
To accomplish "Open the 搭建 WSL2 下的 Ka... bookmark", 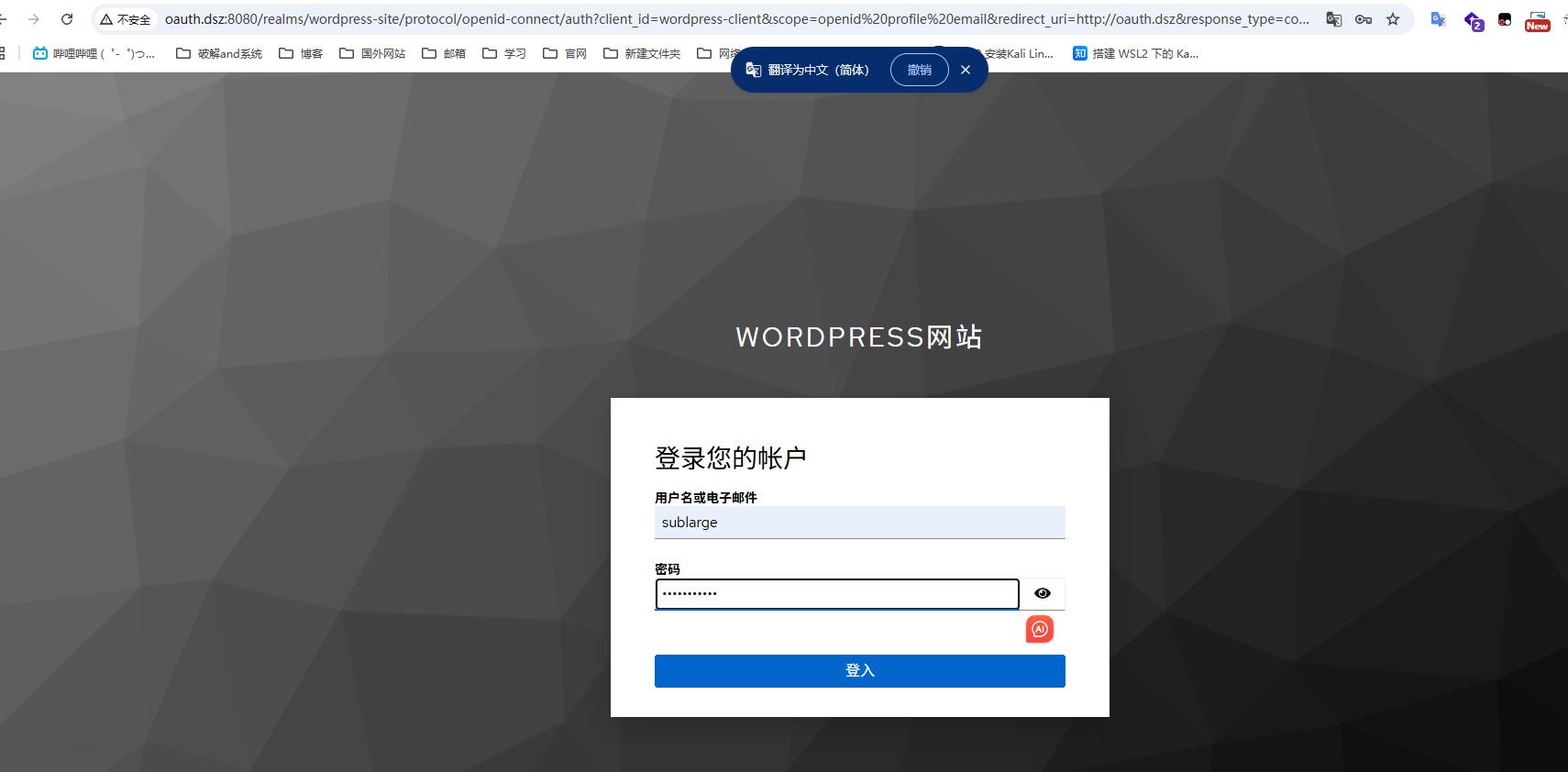I will point(1136,54).
